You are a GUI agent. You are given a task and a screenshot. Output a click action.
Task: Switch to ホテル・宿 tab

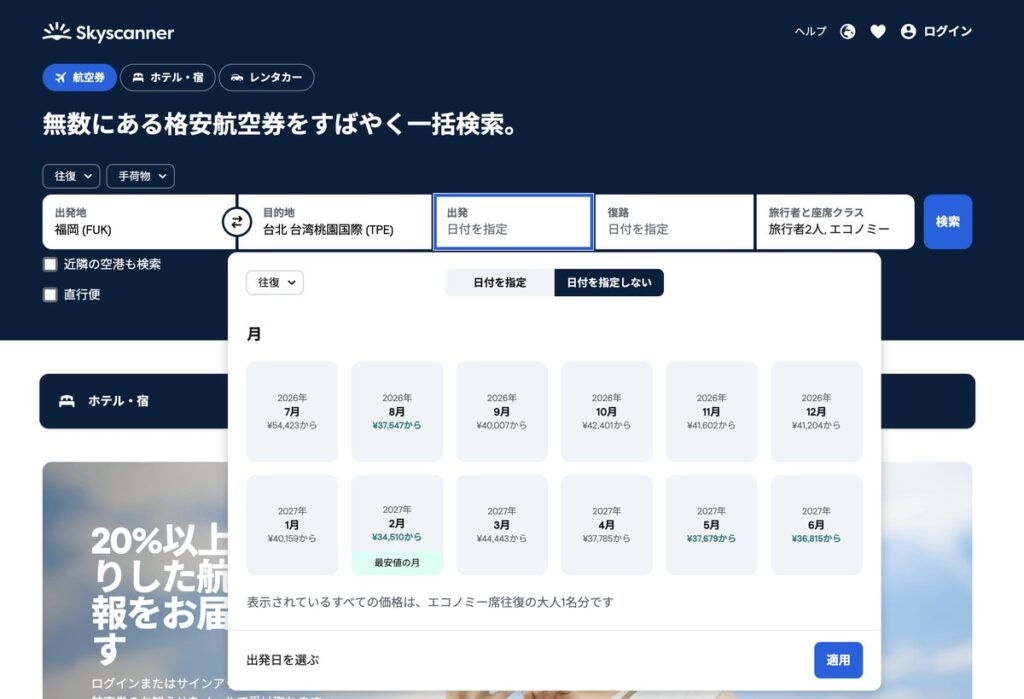(x=168, y=77)
